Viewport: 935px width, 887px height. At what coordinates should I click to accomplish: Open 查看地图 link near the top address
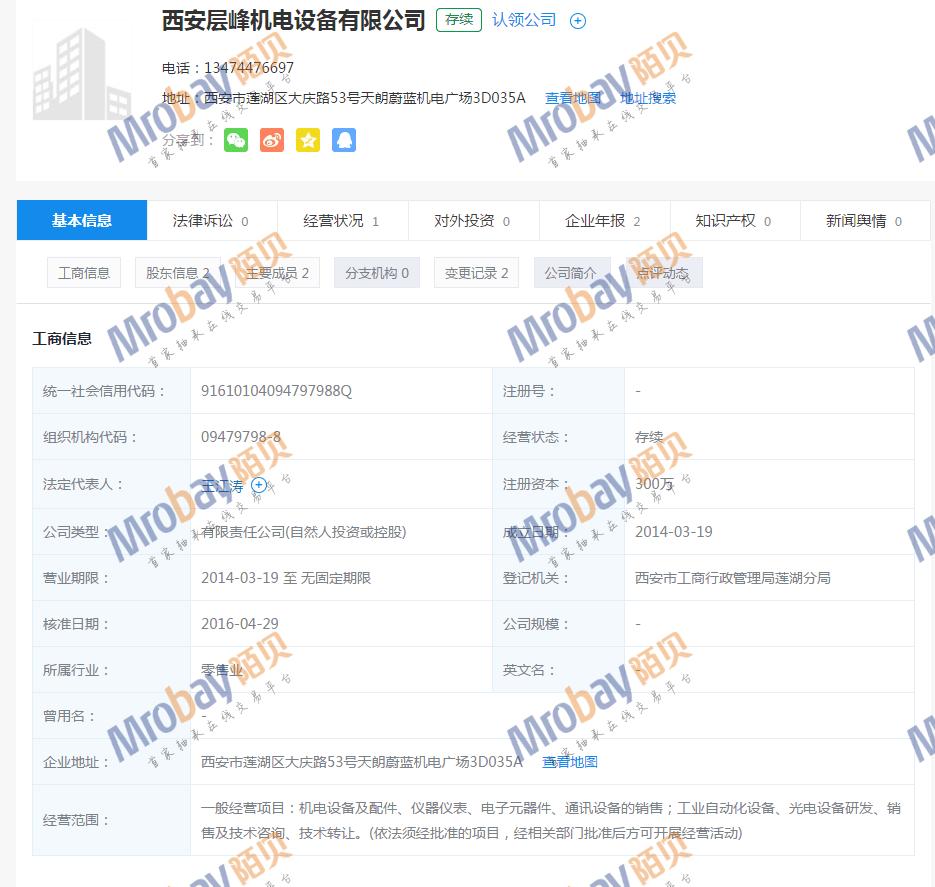pyautogui.click(x=573, y=98)
